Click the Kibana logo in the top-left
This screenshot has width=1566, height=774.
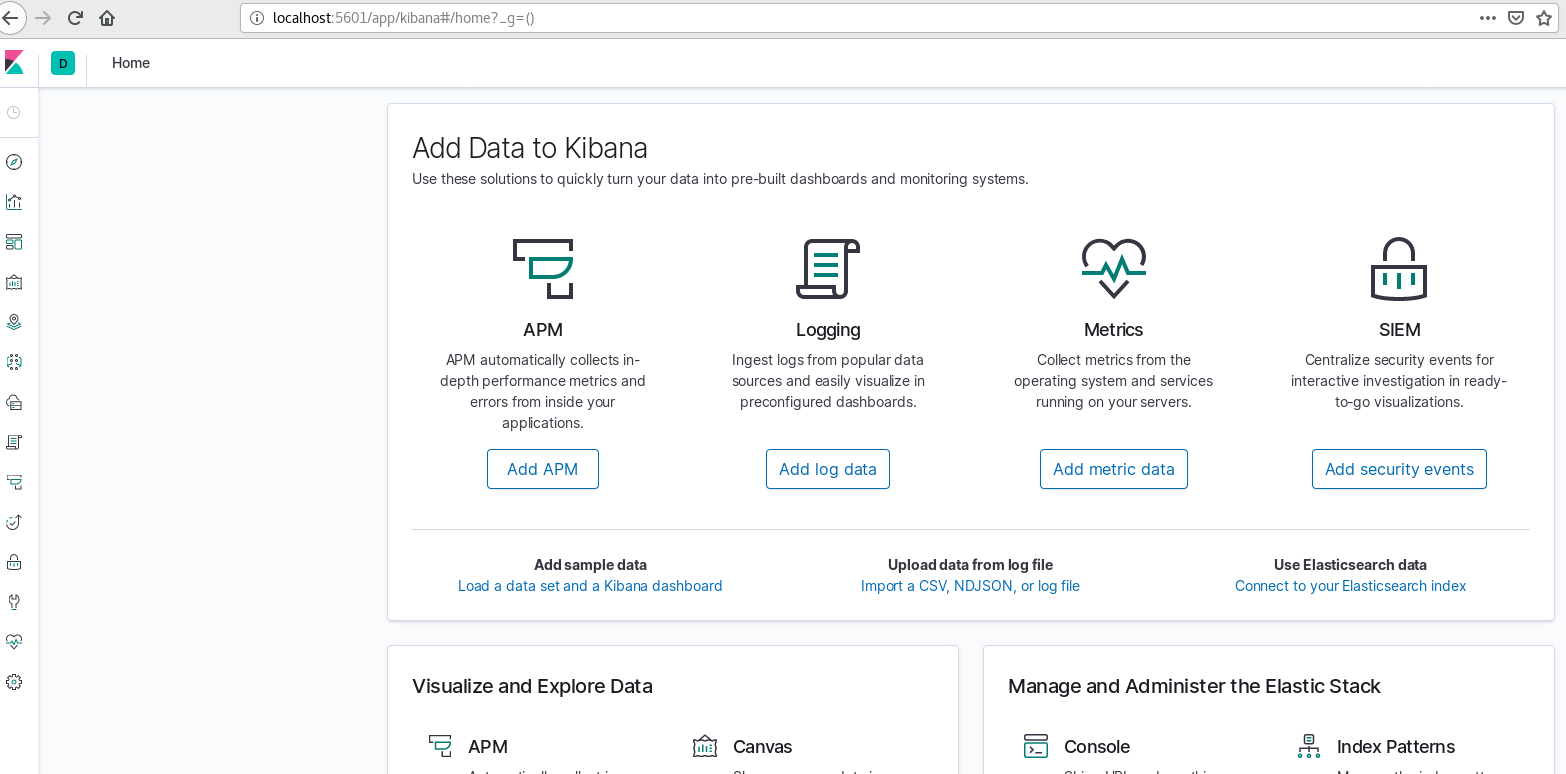14,63
